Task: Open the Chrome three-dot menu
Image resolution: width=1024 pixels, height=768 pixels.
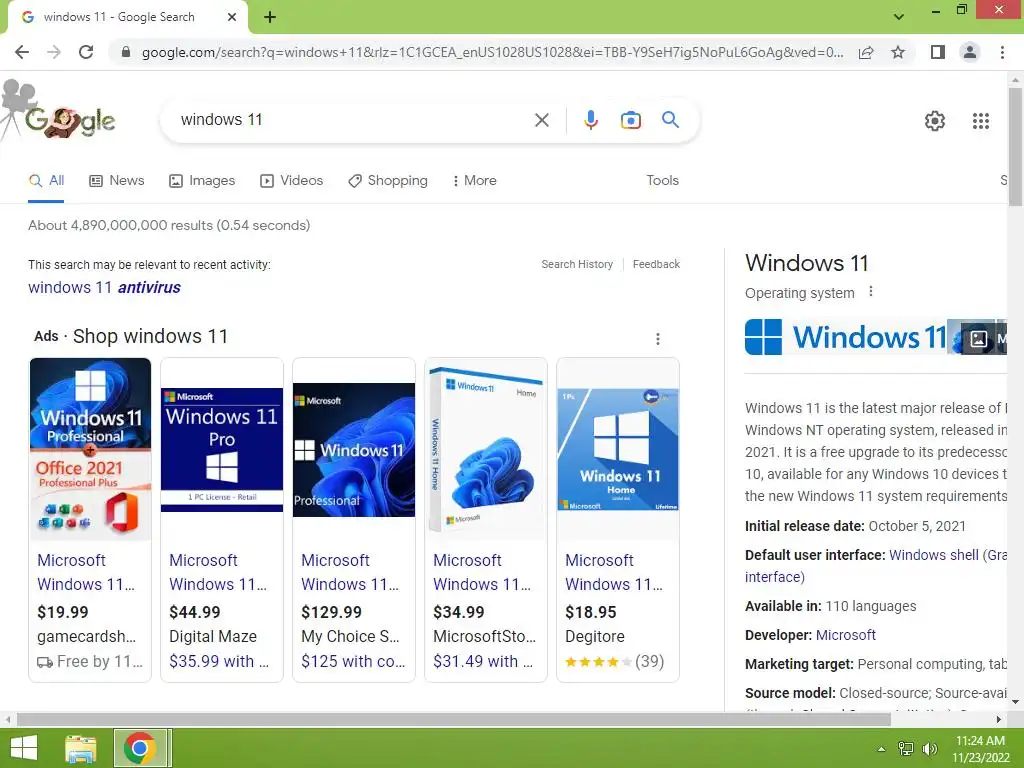Action: [x=1002, y=52]
